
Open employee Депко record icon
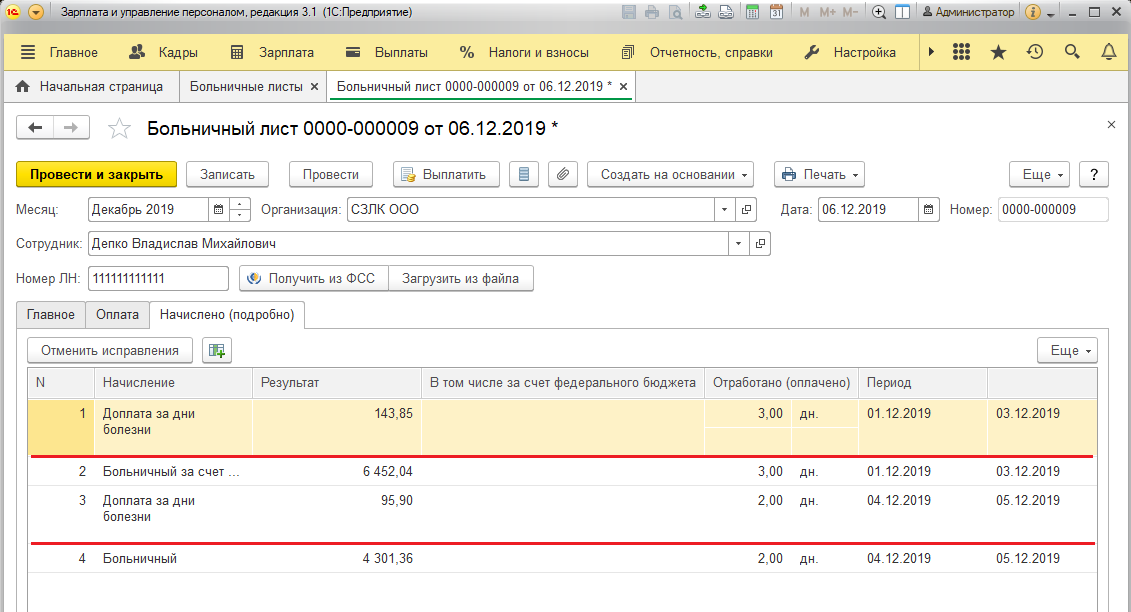click(x=760, y=244)
